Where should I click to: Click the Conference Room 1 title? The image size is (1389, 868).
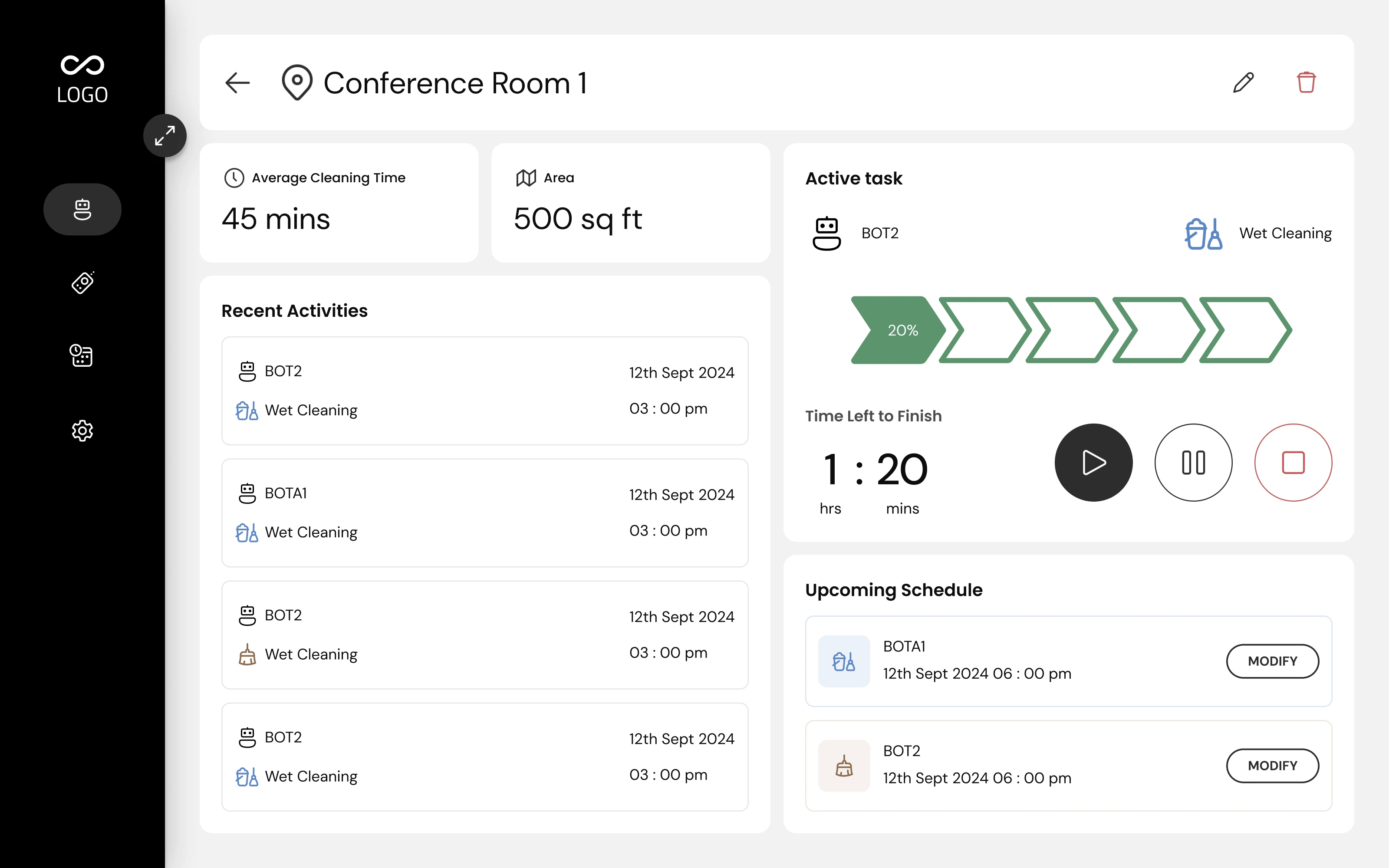click(456, 83)
